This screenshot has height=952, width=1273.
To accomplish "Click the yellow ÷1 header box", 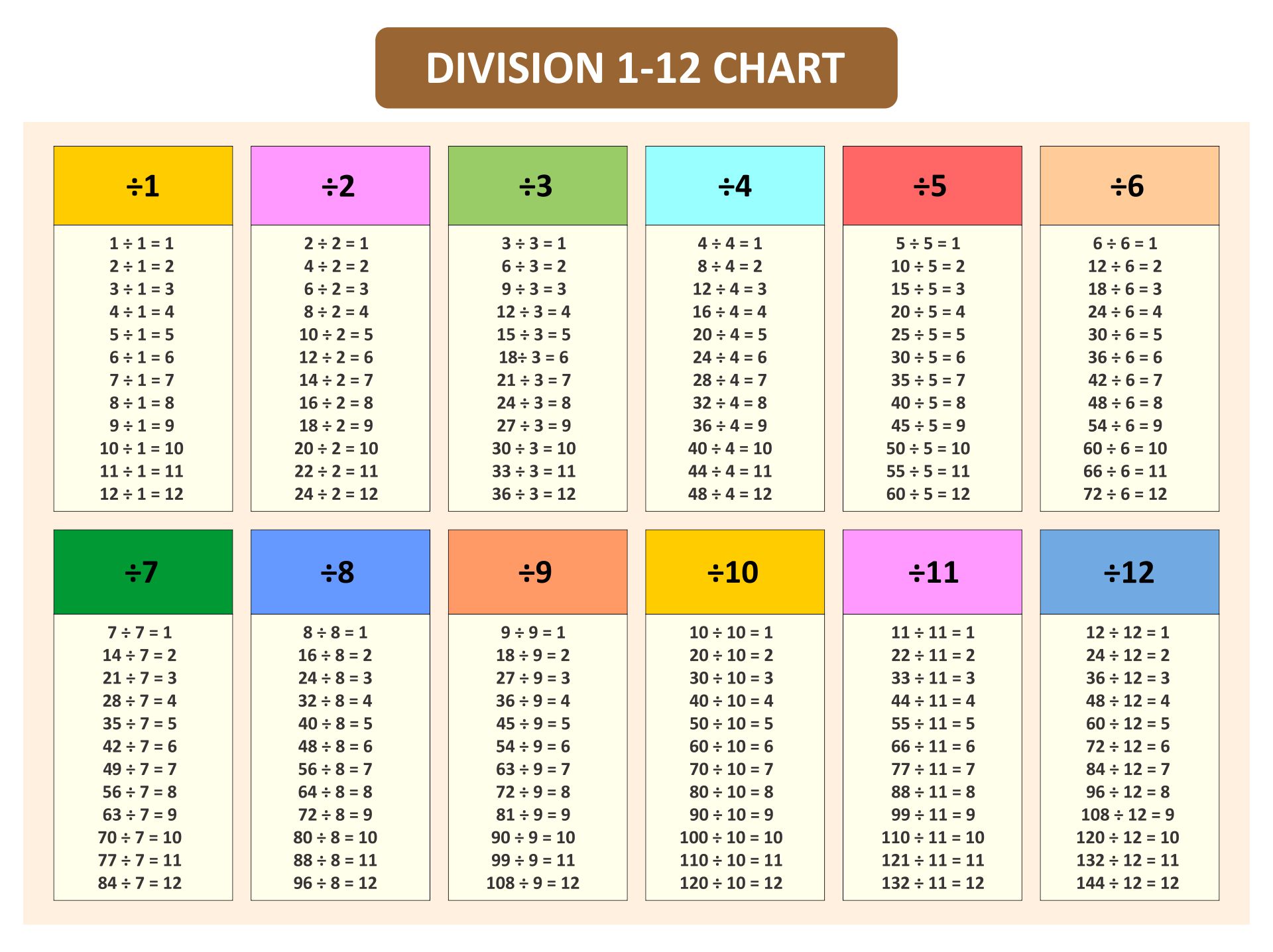I will 143,186.
